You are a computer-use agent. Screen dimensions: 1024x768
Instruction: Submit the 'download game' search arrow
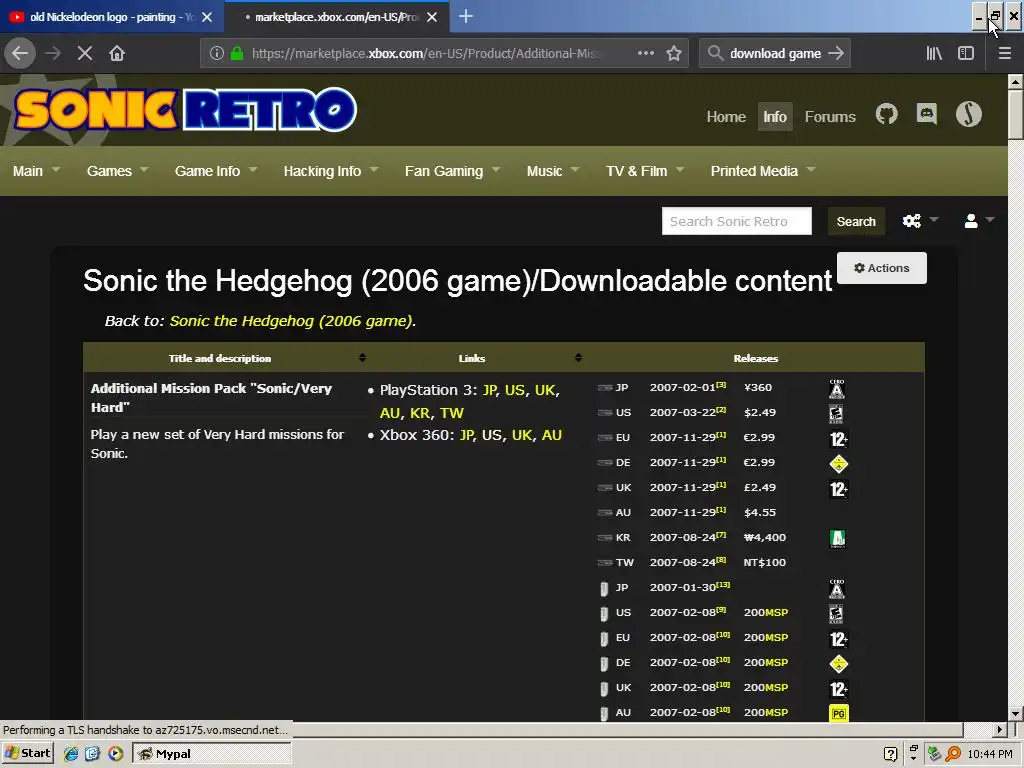pos(836,53)
